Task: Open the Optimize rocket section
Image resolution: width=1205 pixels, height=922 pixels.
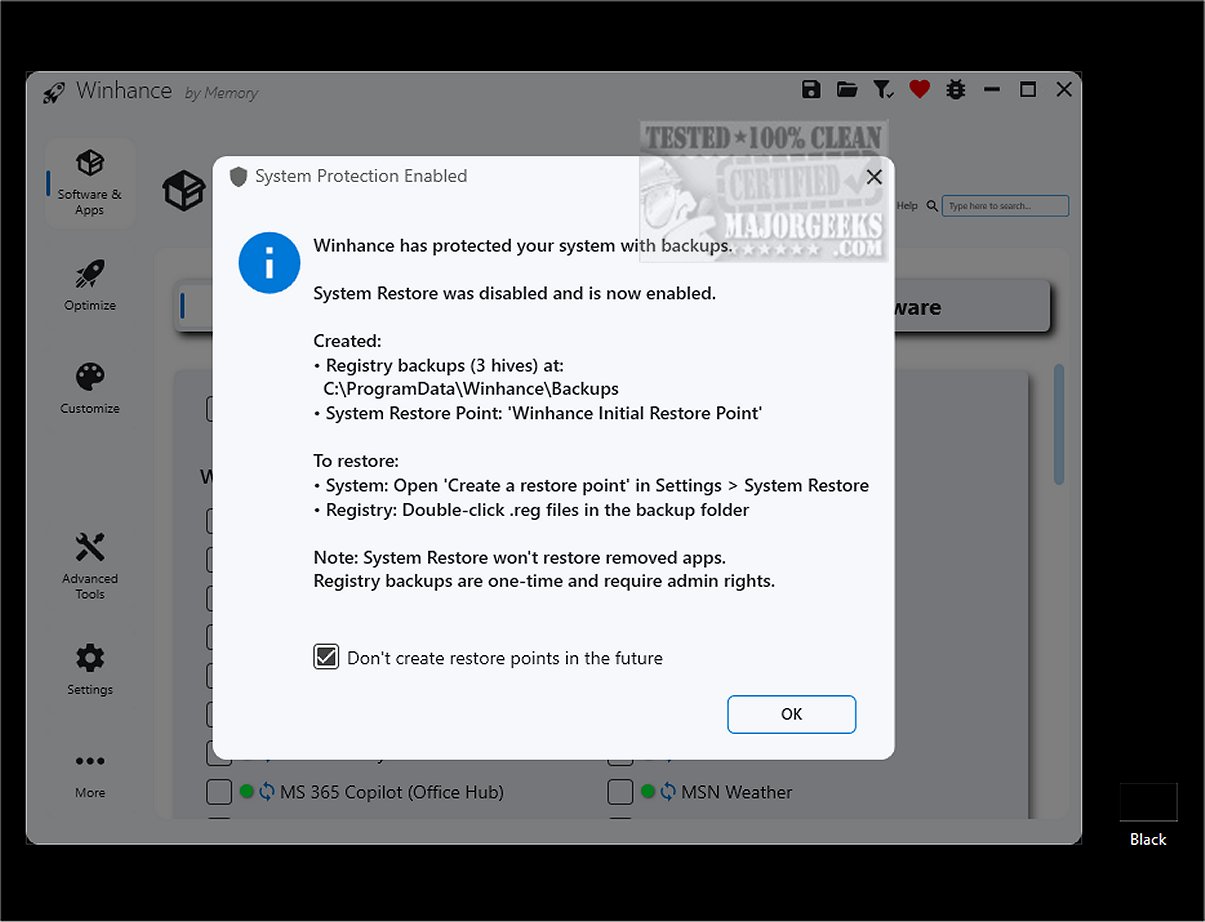Action: [90, 286]
